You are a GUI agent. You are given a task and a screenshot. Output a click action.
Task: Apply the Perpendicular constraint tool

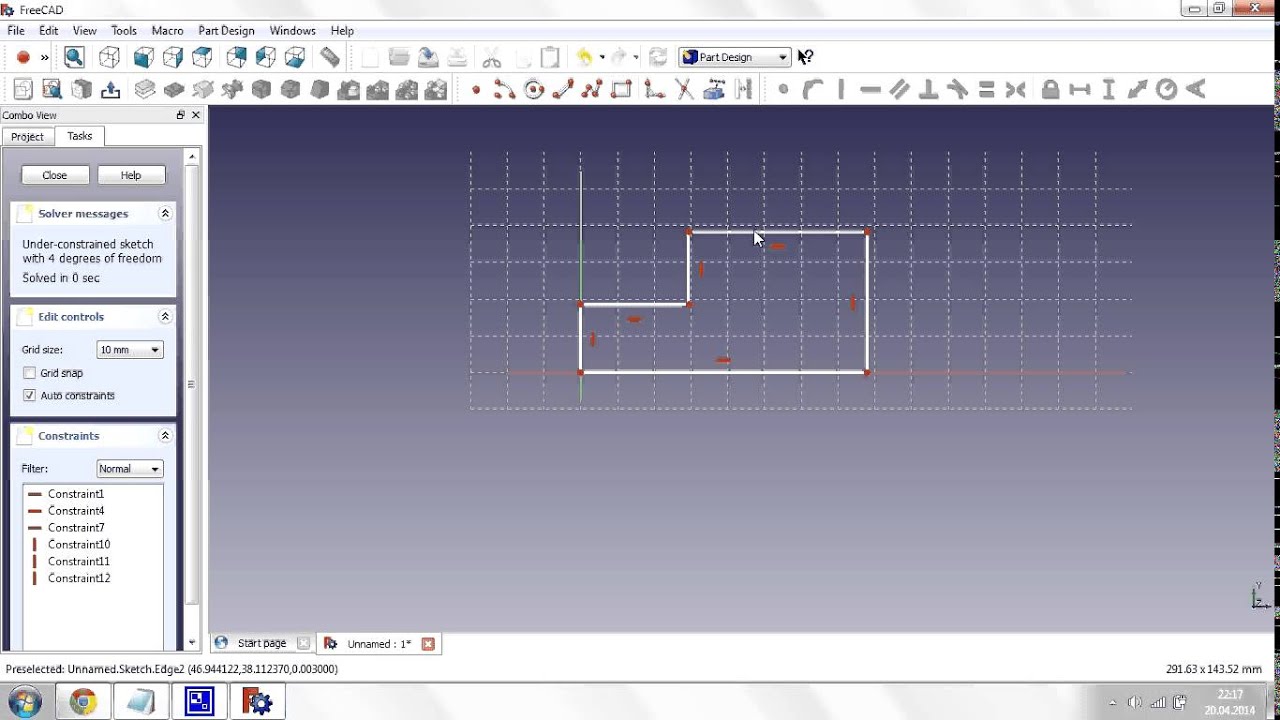(928, 90)
